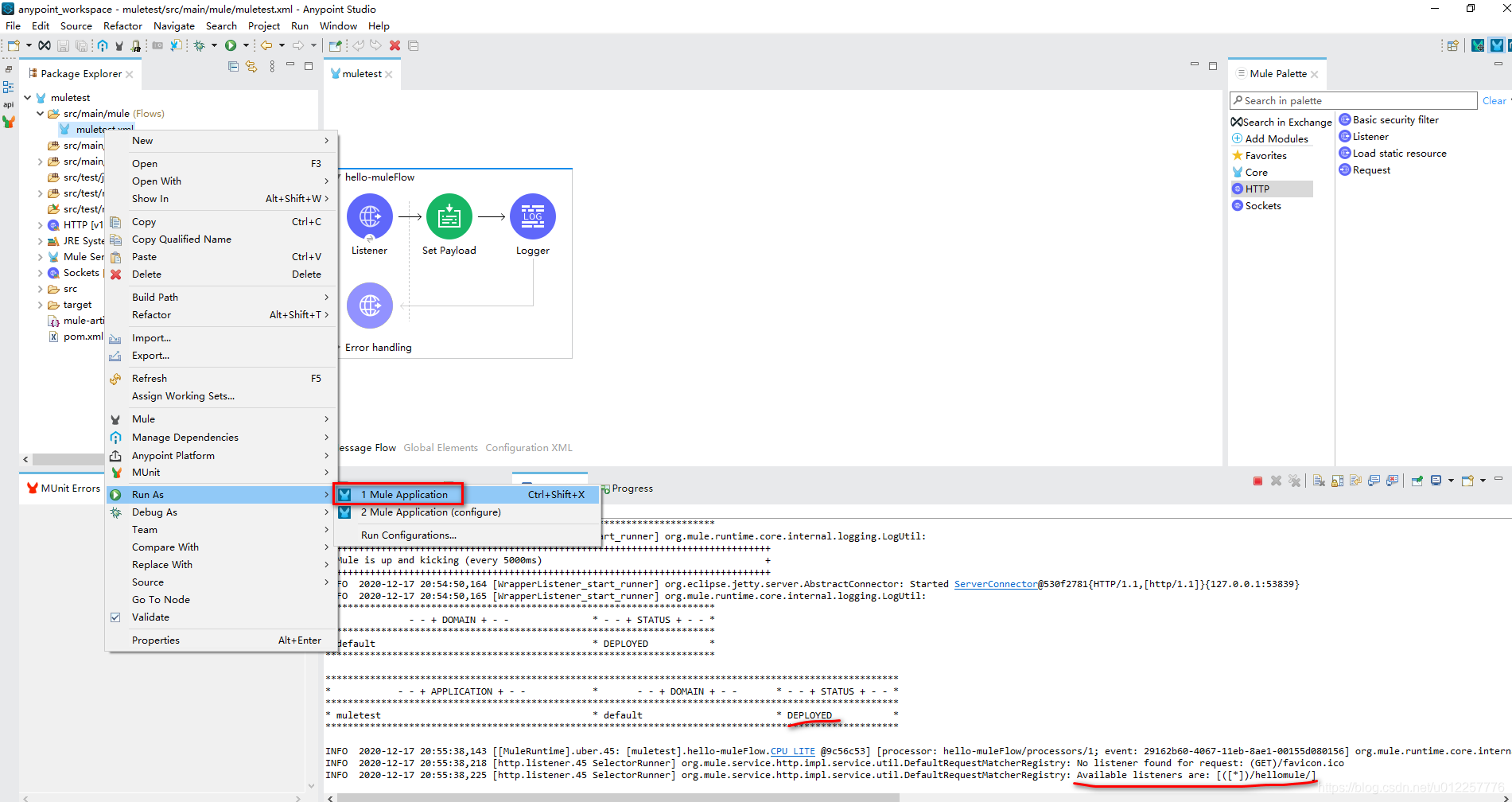Click the Open Perspective icon at top right
Viewport: 1512px width, 802px height.
coord(1452,45)
